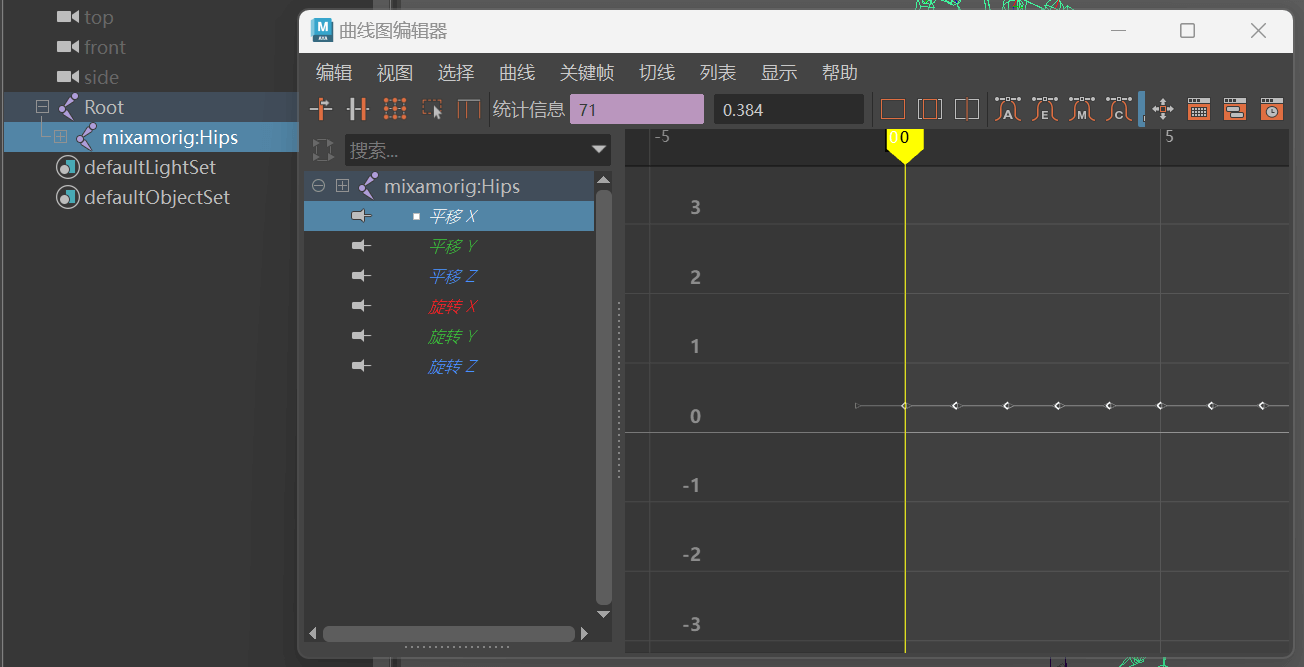
Task: Open the 曲线 menu
Action: (x=517, y=73)
